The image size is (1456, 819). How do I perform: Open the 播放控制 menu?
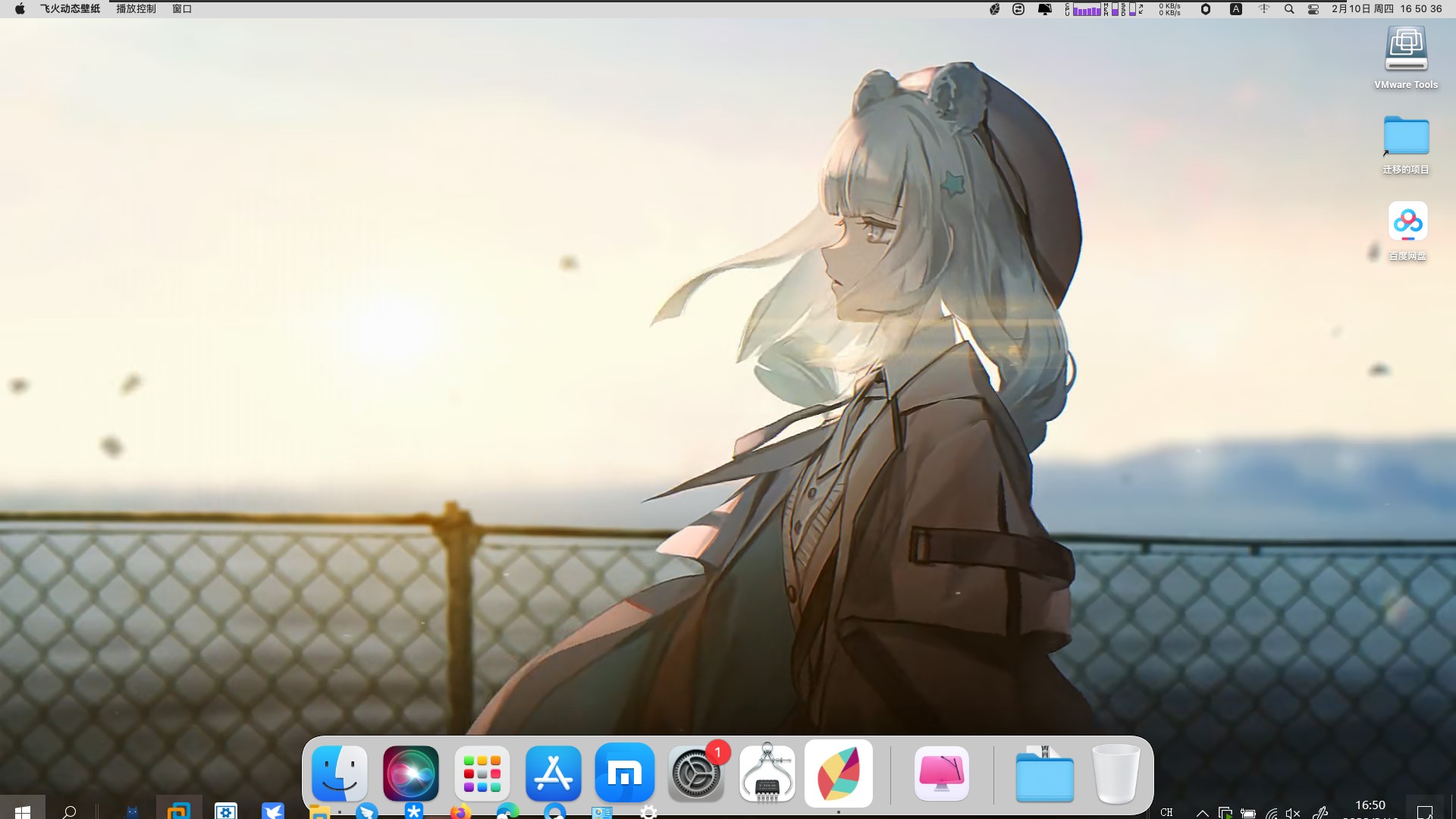click(136, 9)
